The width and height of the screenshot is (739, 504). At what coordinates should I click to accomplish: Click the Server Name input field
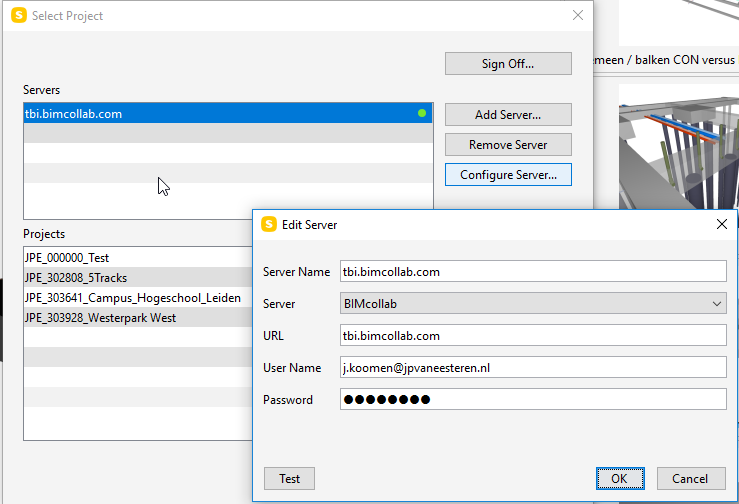pyautogui.click(x=533, y=272)
